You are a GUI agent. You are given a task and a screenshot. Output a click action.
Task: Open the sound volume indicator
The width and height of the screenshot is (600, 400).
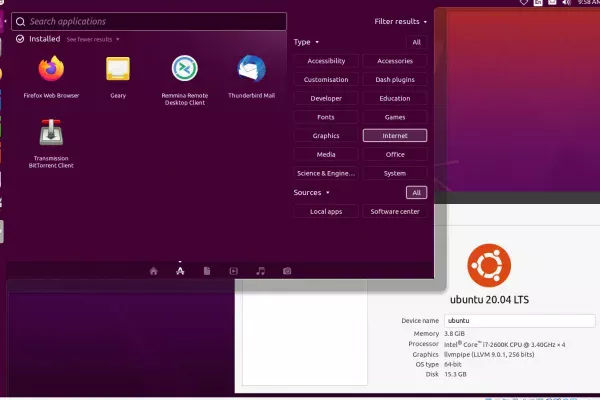click(x=566, y=2)
